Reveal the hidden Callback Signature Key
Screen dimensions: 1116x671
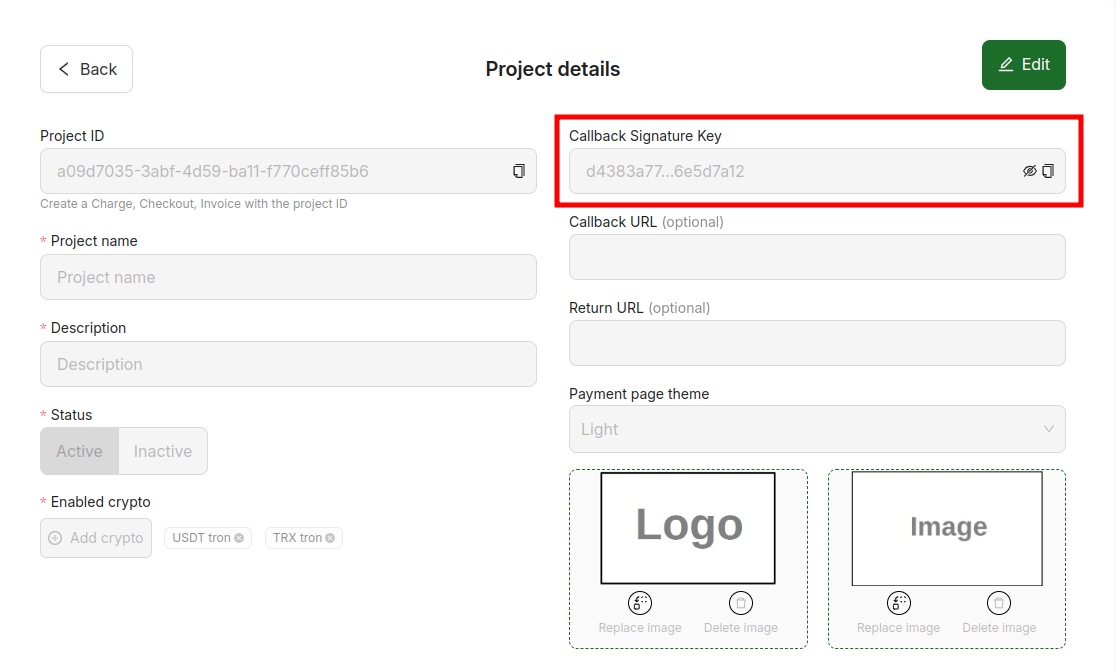click(1029, 171)
